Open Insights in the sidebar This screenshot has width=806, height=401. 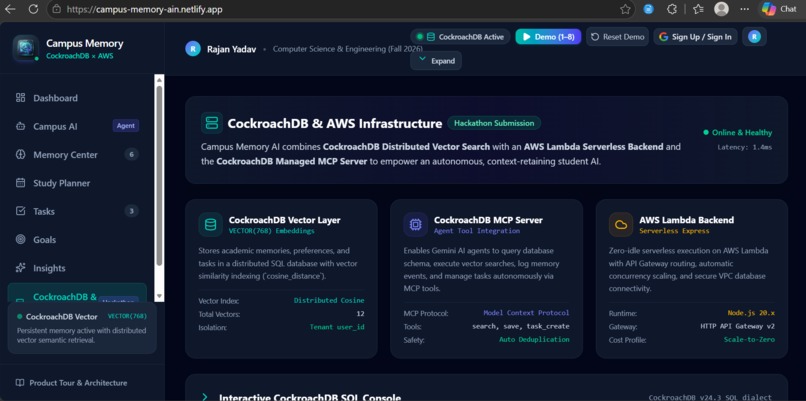click(77, 268)
